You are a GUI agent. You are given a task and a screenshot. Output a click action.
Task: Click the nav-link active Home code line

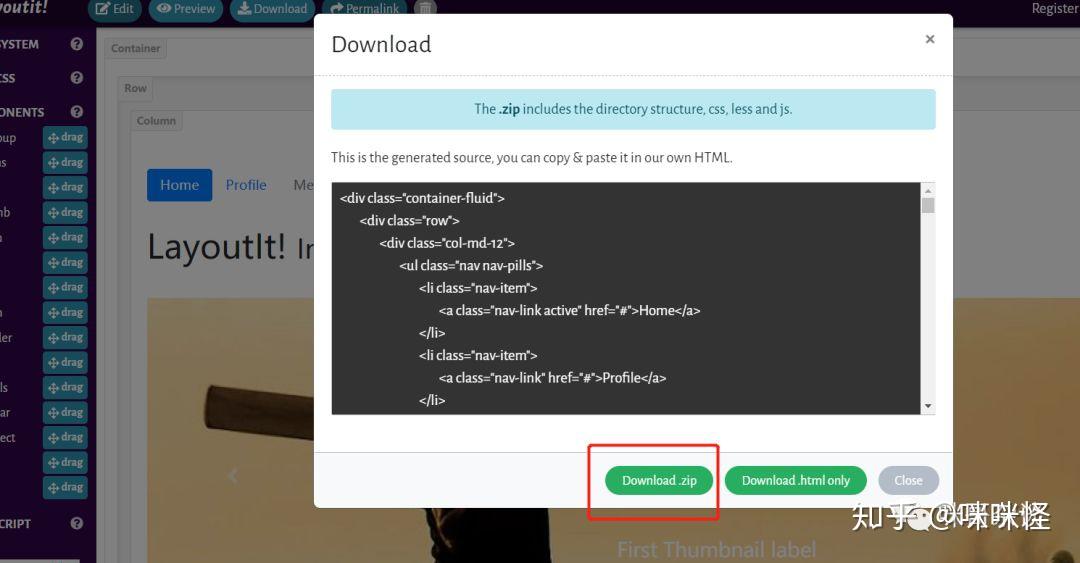point(569,311)
